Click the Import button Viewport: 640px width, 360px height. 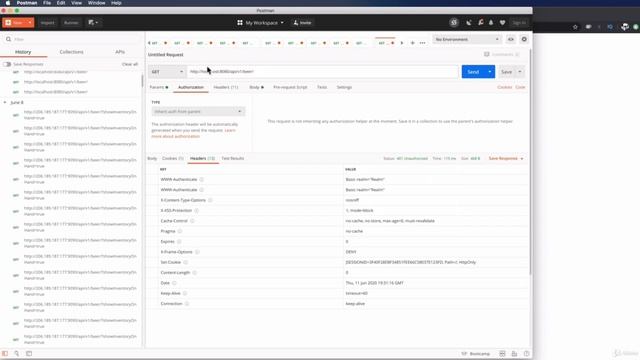(x=47, y=23)
